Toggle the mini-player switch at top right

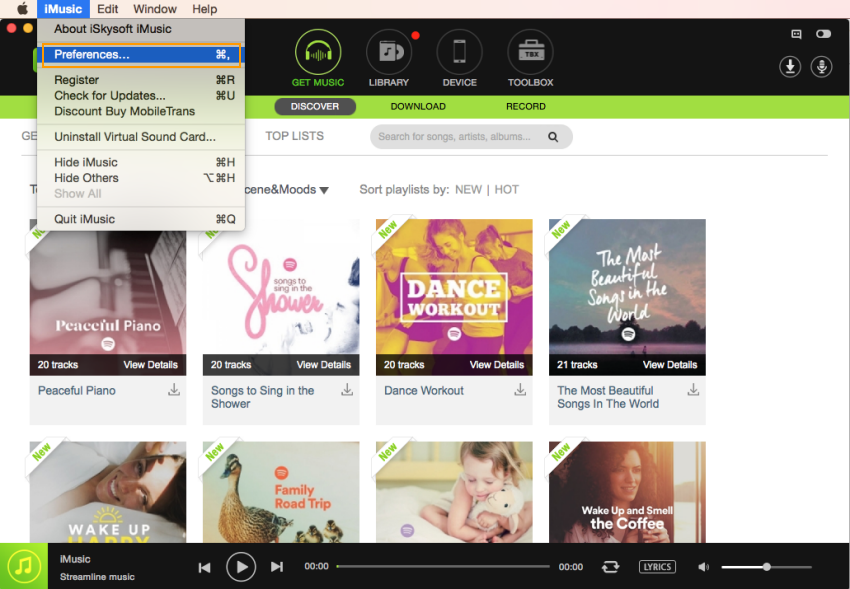(823, 34)
